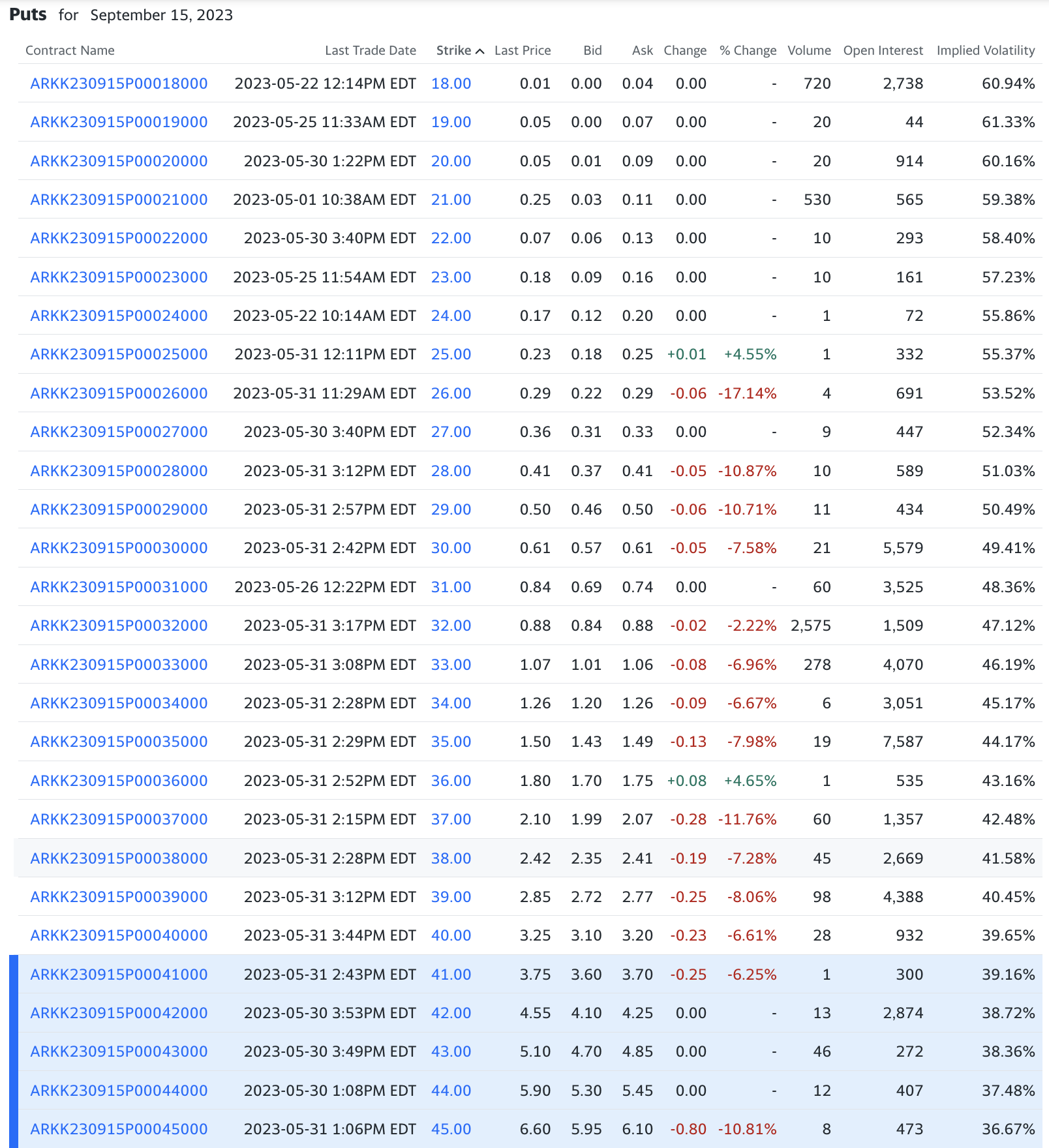Collapse the Strike column sort chevron
Viewport: 1049px width, 1148px height.
(x=480, y=50)
